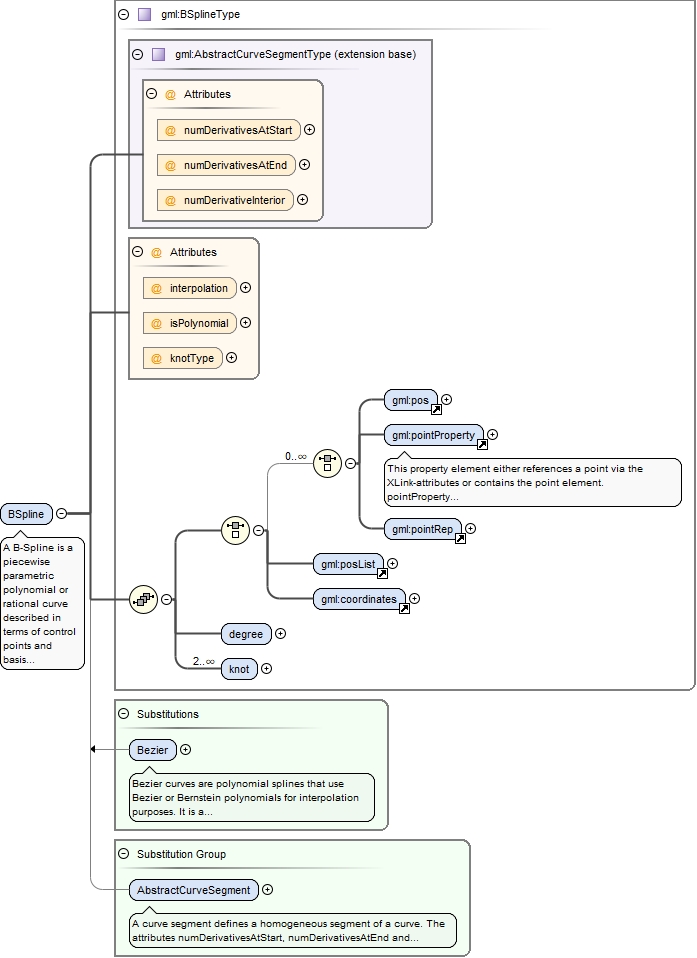
Task: Collapse the Substitutions section
Action: click(123, 714)
